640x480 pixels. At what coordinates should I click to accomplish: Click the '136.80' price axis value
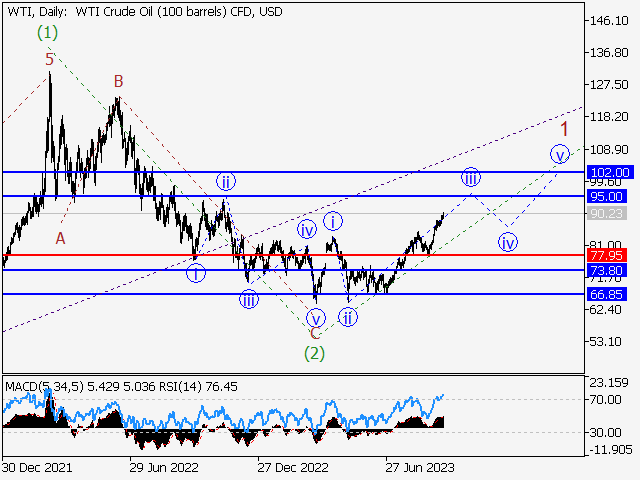pyautogui.click(x=609, y=53)
